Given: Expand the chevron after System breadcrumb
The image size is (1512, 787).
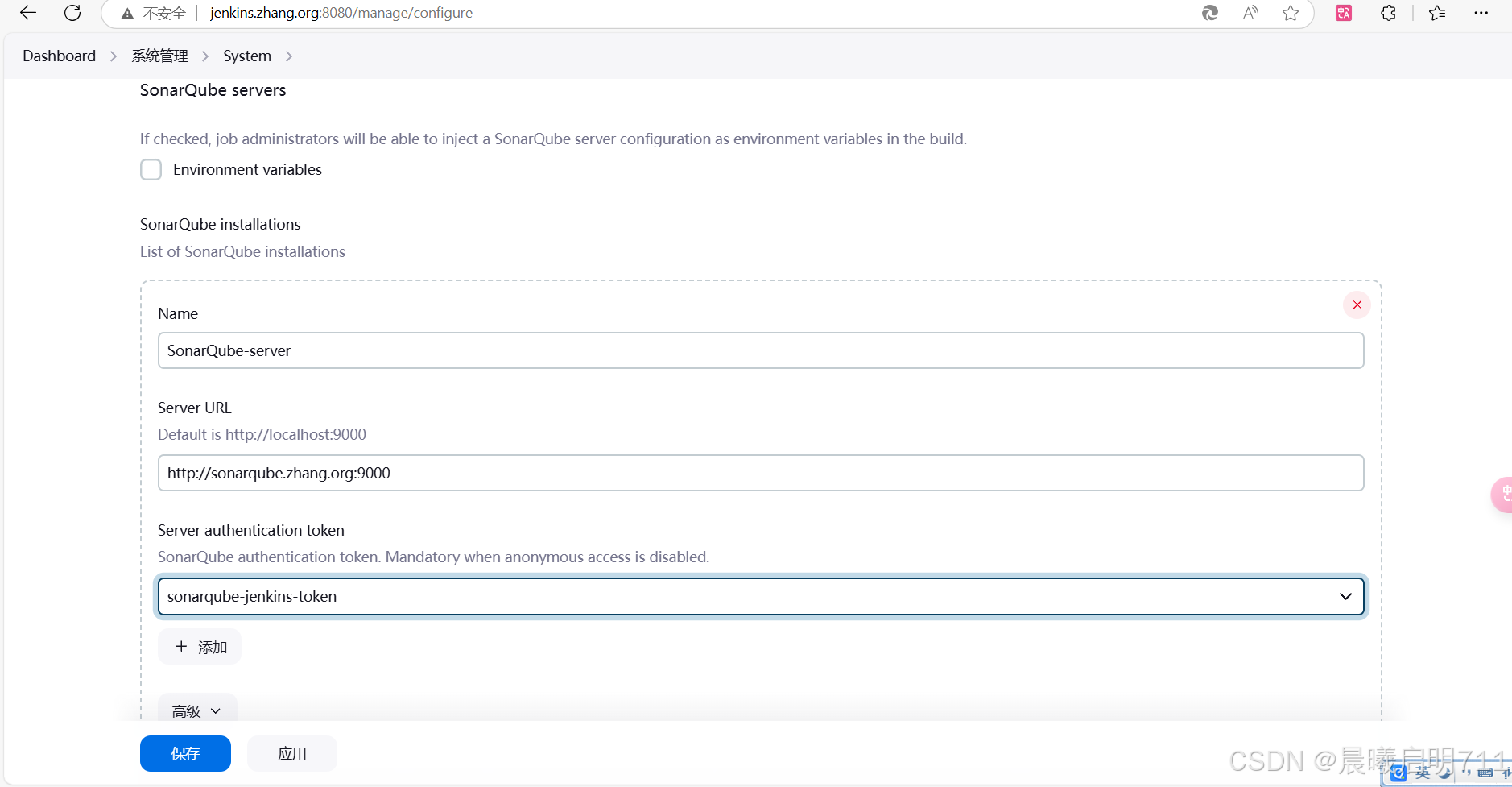Looking at the screenshot, I should [289, 56].
